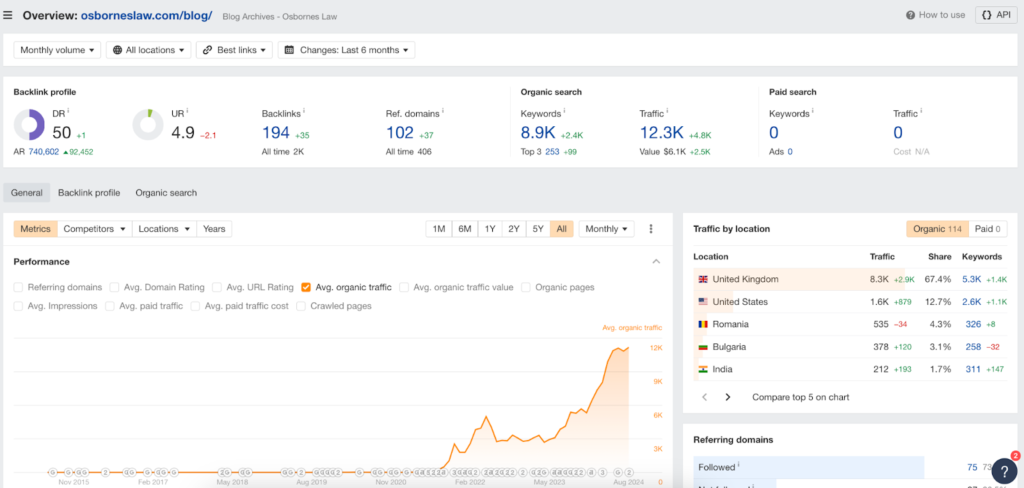Enable the Referring domains checkbox
1024x488 pixels.
pos(20,287)
